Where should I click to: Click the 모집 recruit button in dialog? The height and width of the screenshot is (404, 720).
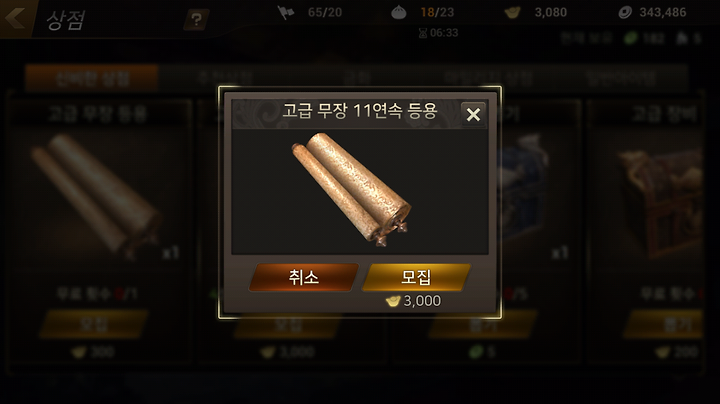click(x=416, y=277)
